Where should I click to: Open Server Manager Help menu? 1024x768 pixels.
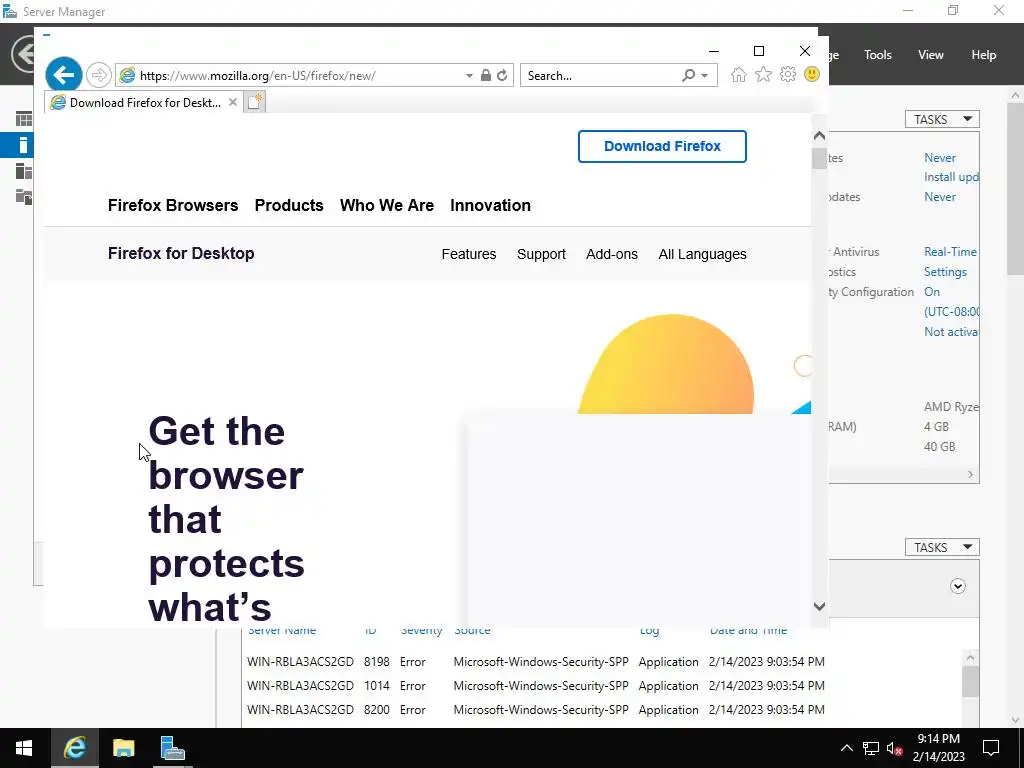coord(984,55)
